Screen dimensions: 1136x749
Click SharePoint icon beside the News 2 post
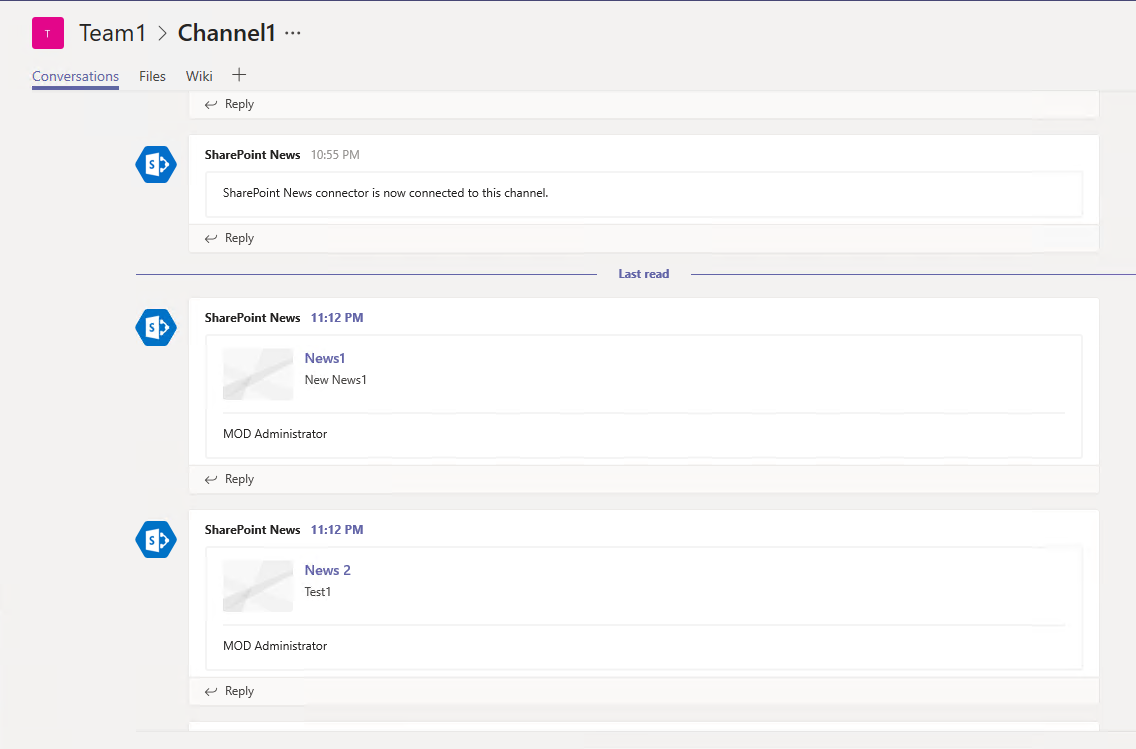coord(156,540)
